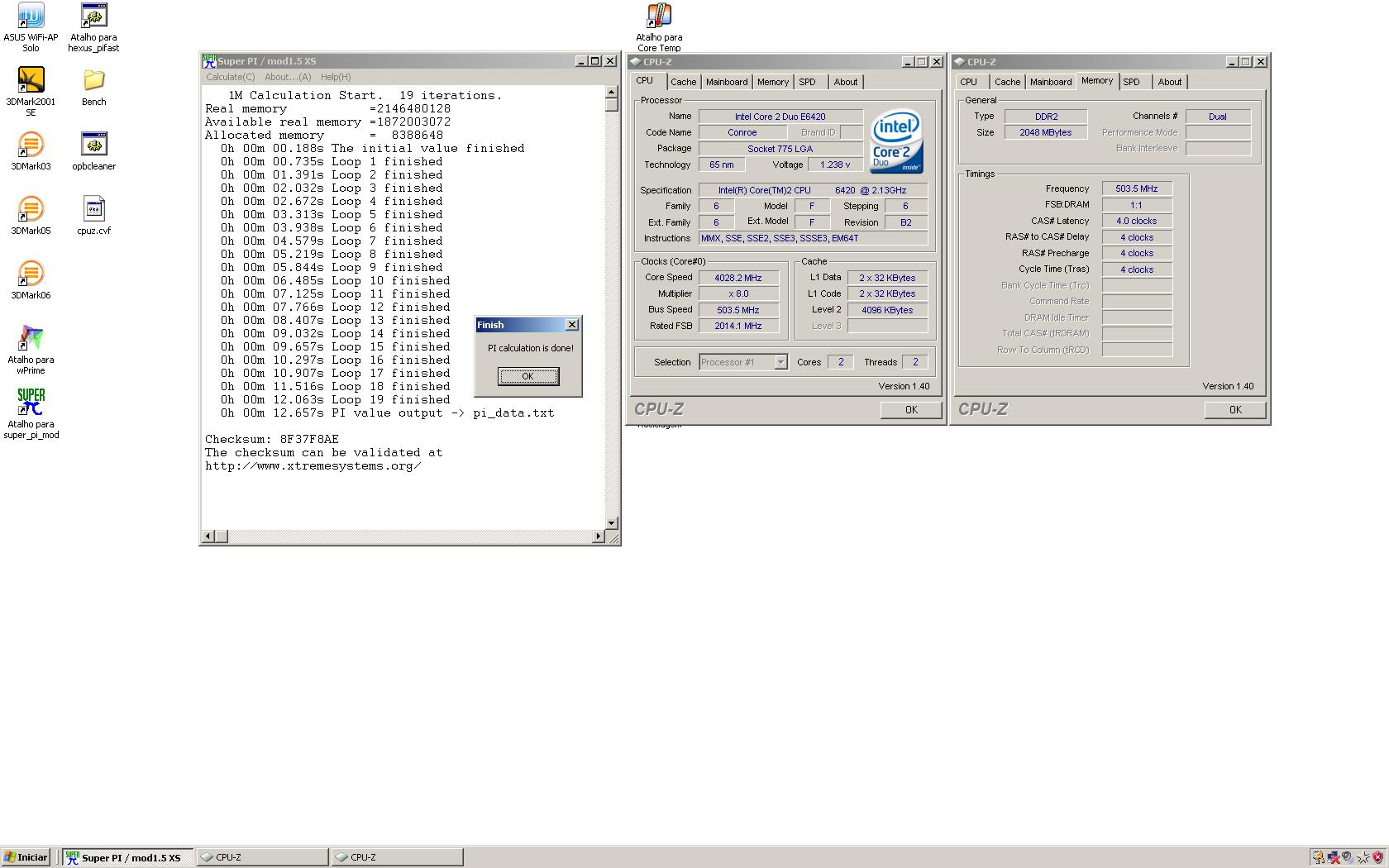Open the Calculate(C) menu in Super PI
Viewport: 1389px width, 868px height.
[231, 77]
